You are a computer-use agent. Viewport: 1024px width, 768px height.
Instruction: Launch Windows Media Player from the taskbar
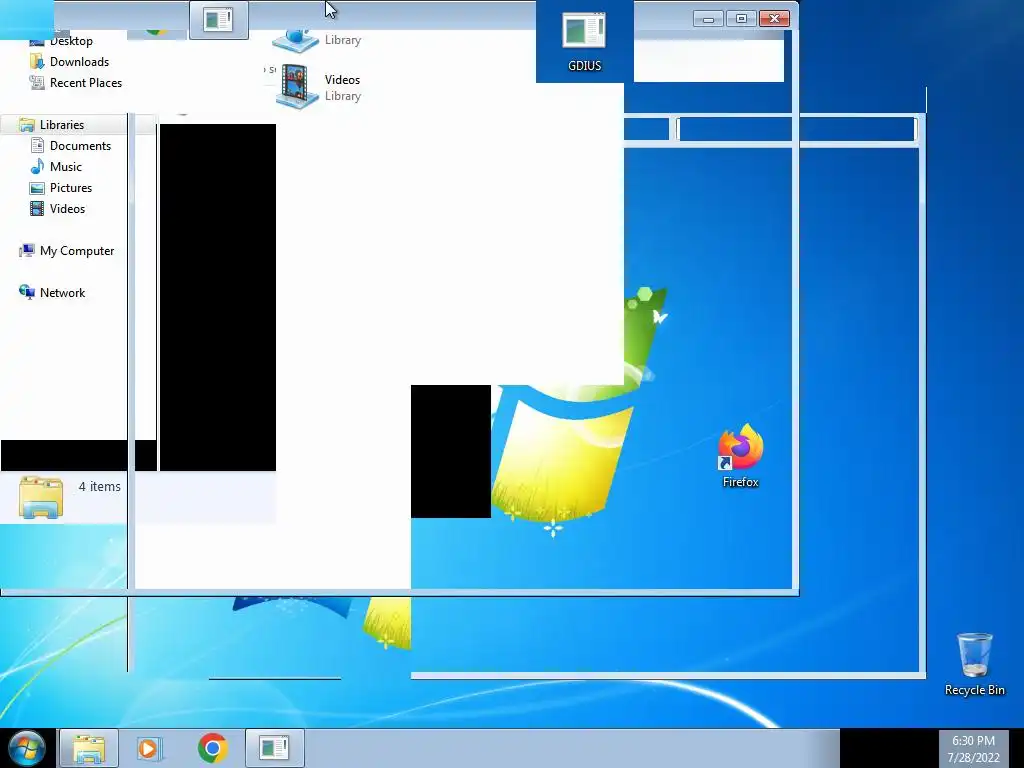click(150, 748)
